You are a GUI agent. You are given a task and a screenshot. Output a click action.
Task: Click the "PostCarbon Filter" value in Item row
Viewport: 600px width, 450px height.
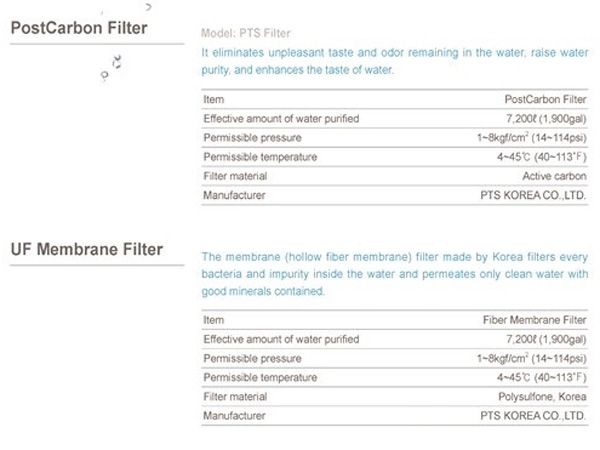click(546, 100)
